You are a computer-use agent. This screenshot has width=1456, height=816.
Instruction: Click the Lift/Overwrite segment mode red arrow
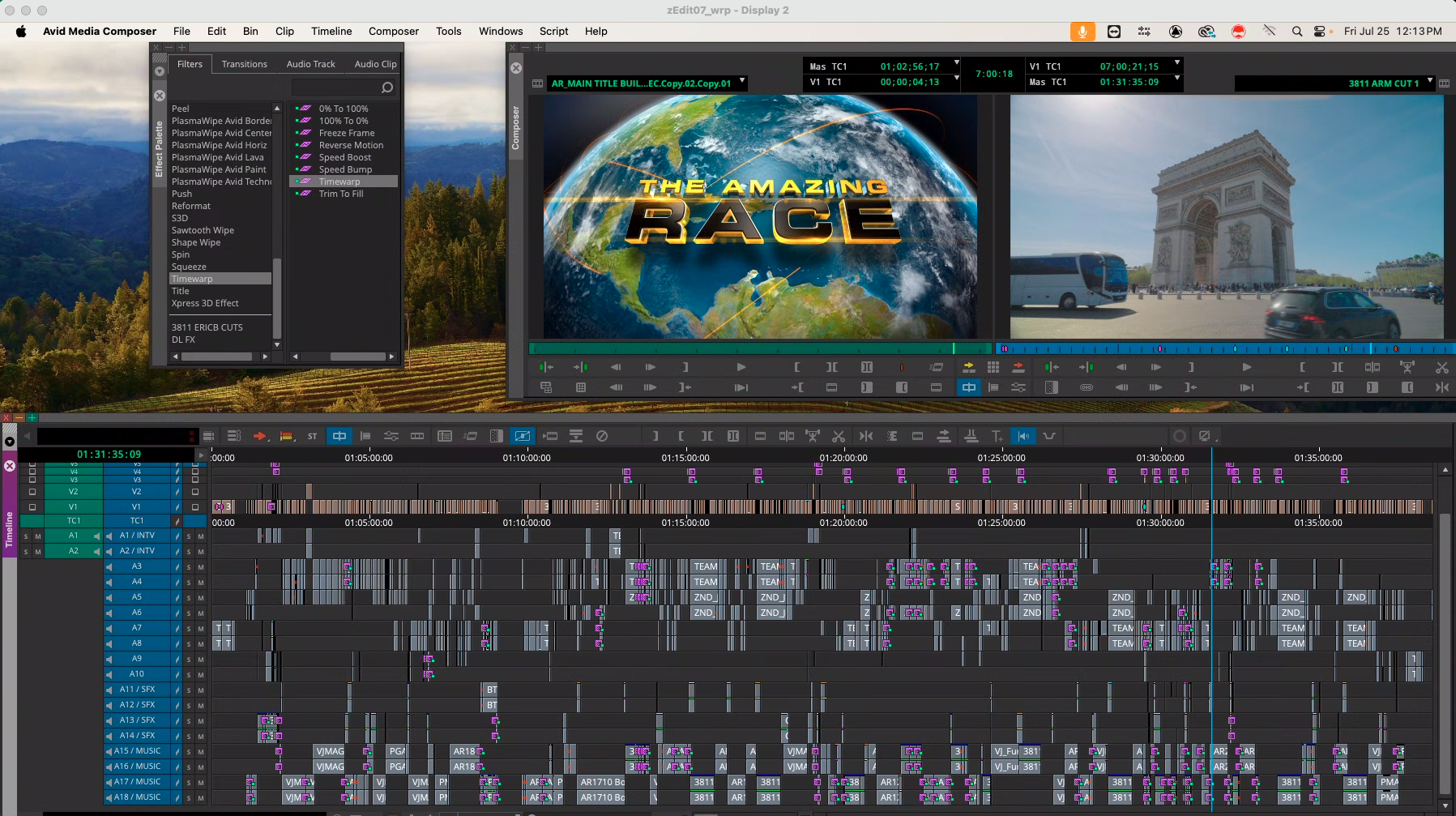point(259,436)
